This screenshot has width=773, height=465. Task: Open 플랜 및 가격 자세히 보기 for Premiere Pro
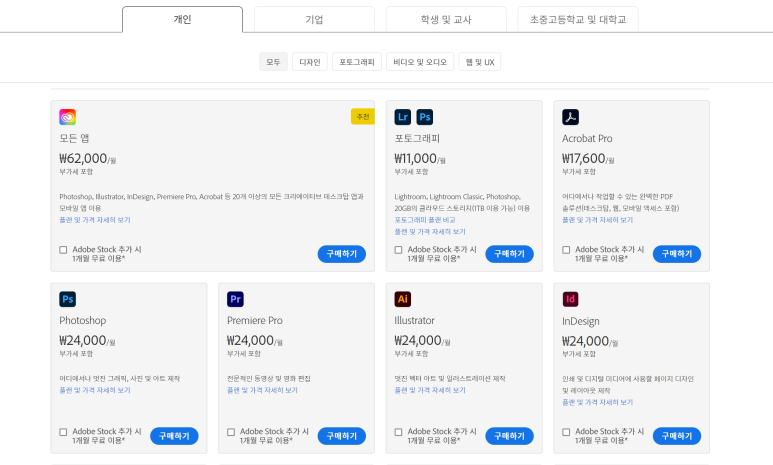(262, 390)
